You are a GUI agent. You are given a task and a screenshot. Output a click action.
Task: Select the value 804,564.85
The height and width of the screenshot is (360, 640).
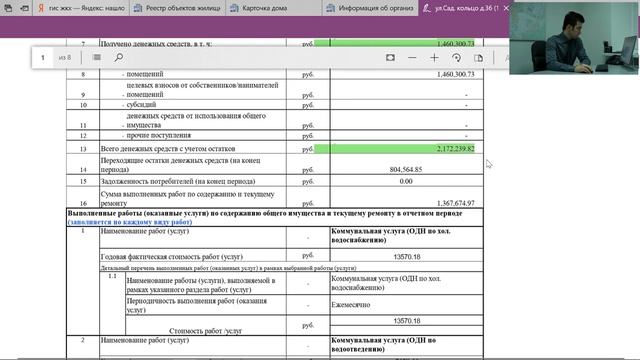coord(406,169)
